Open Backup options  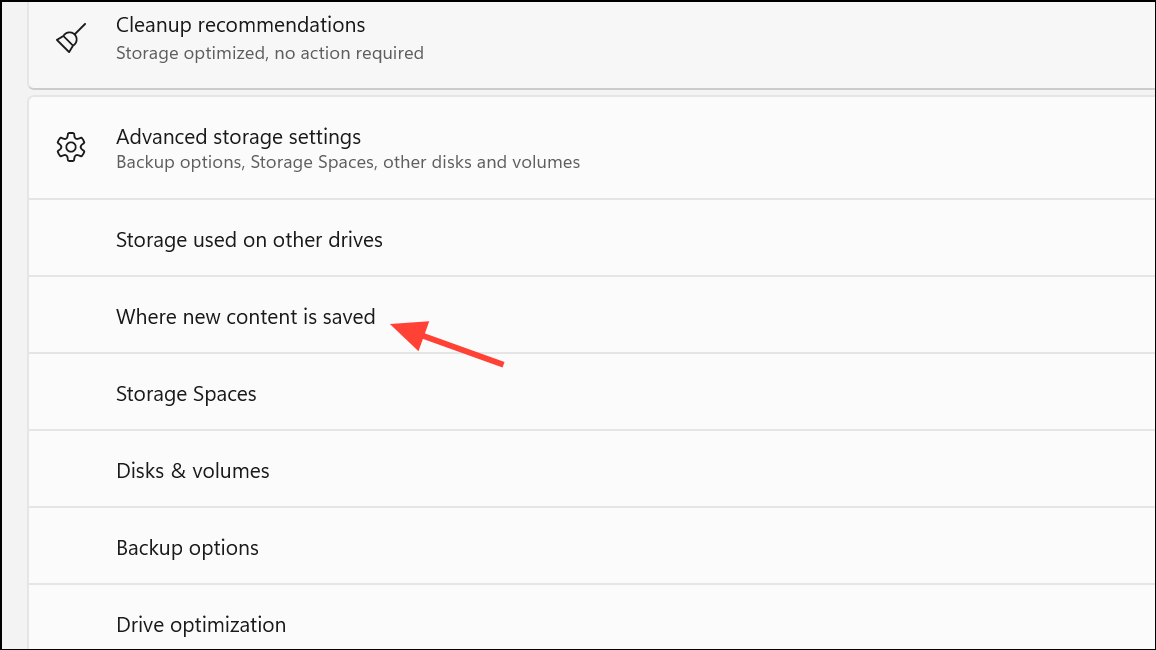pos(592,546)
